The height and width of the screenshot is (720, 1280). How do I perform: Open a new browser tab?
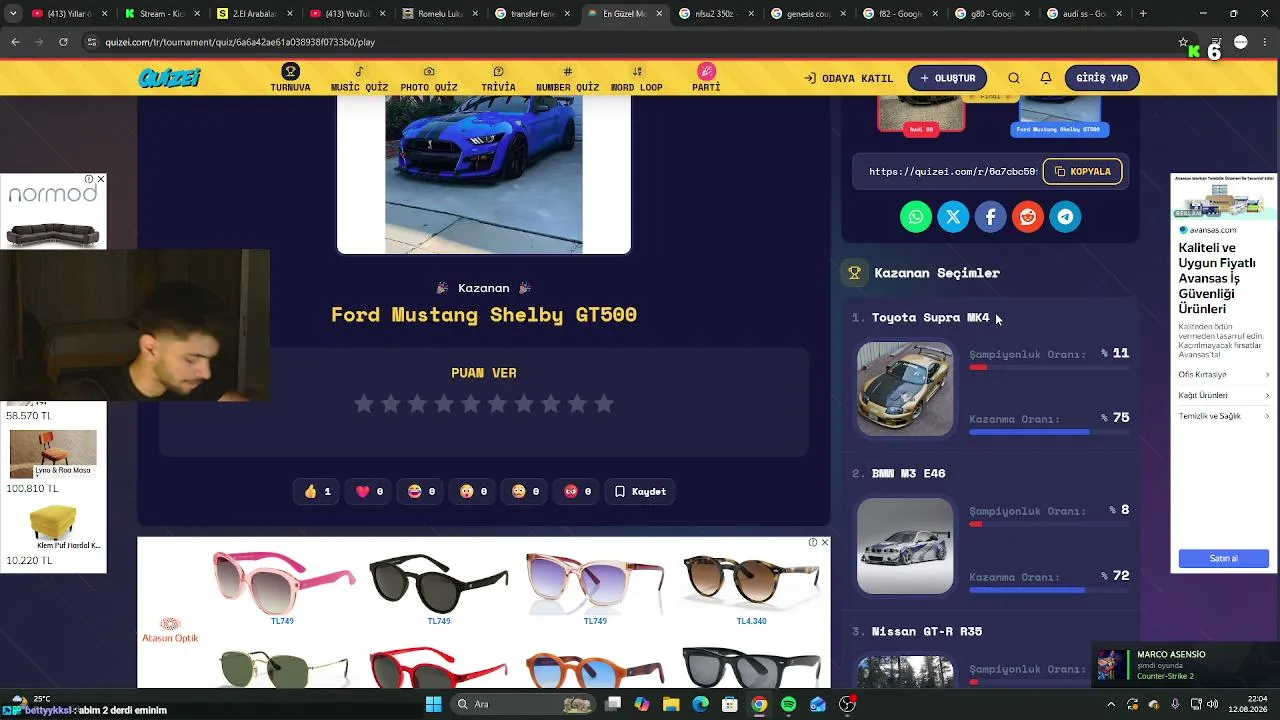click(x=1143, y=14)
